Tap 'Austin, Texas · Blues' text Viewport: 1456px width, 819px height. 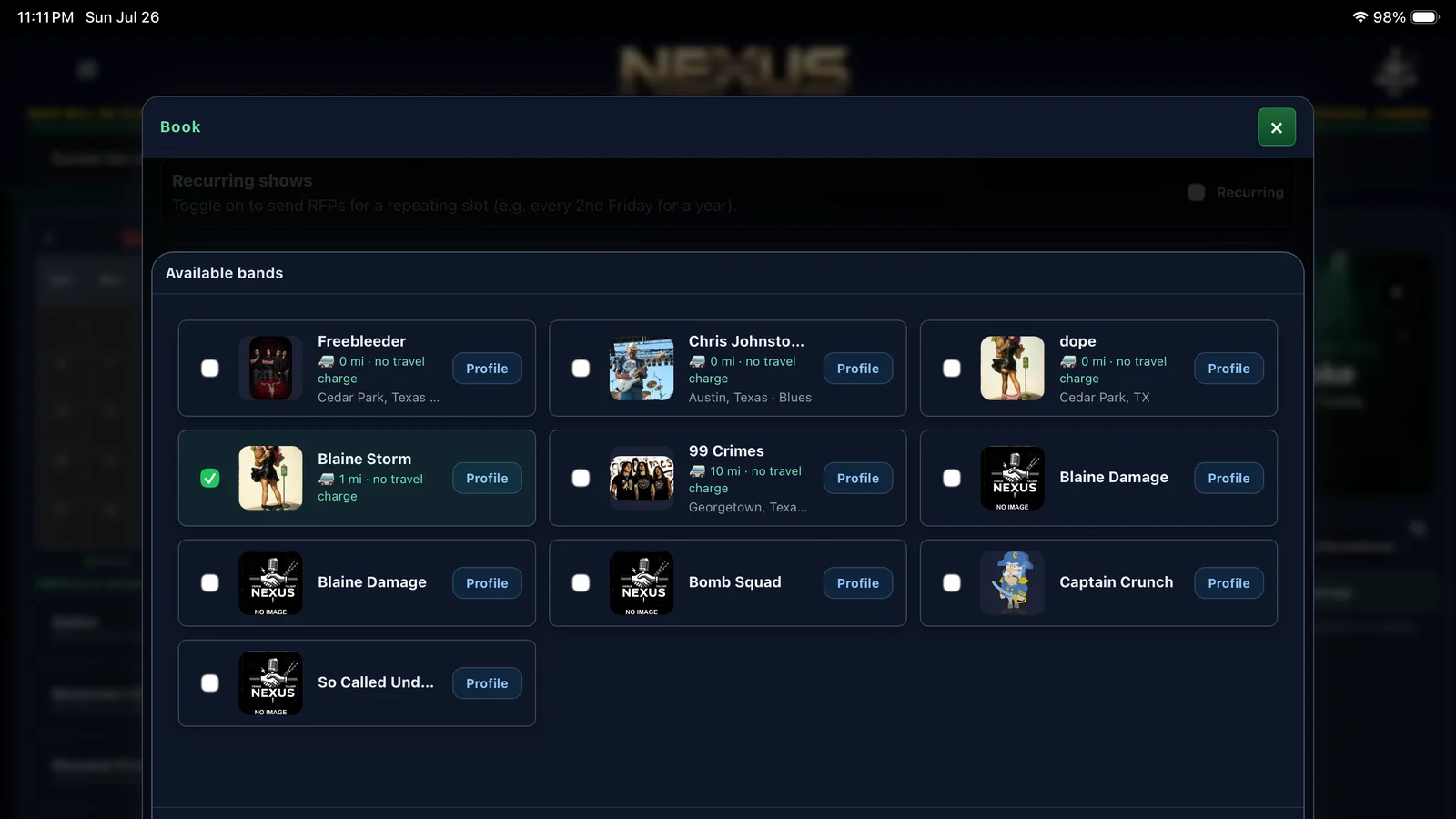click(750, 398)
